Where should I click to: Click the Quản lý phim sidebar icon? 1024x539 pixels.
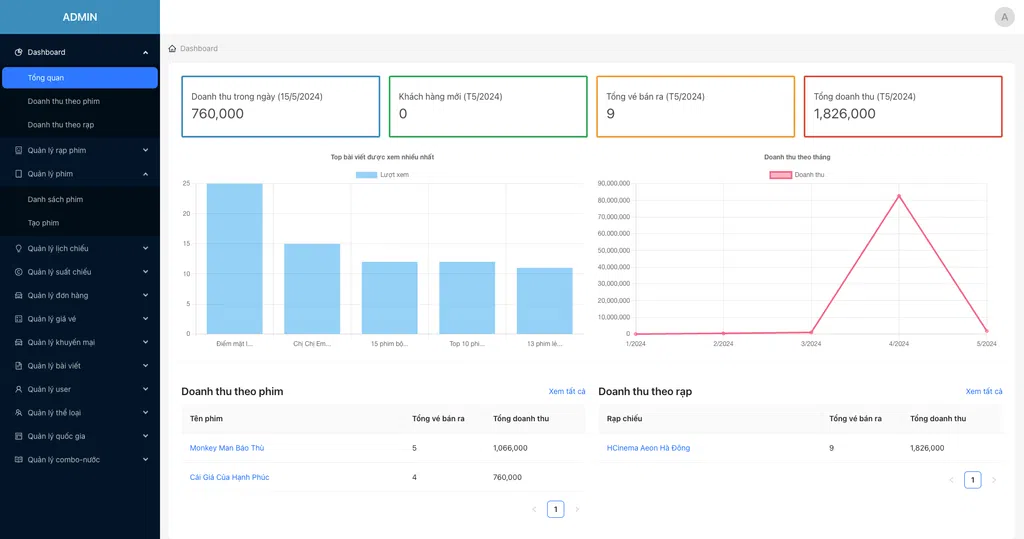(18, 174)
